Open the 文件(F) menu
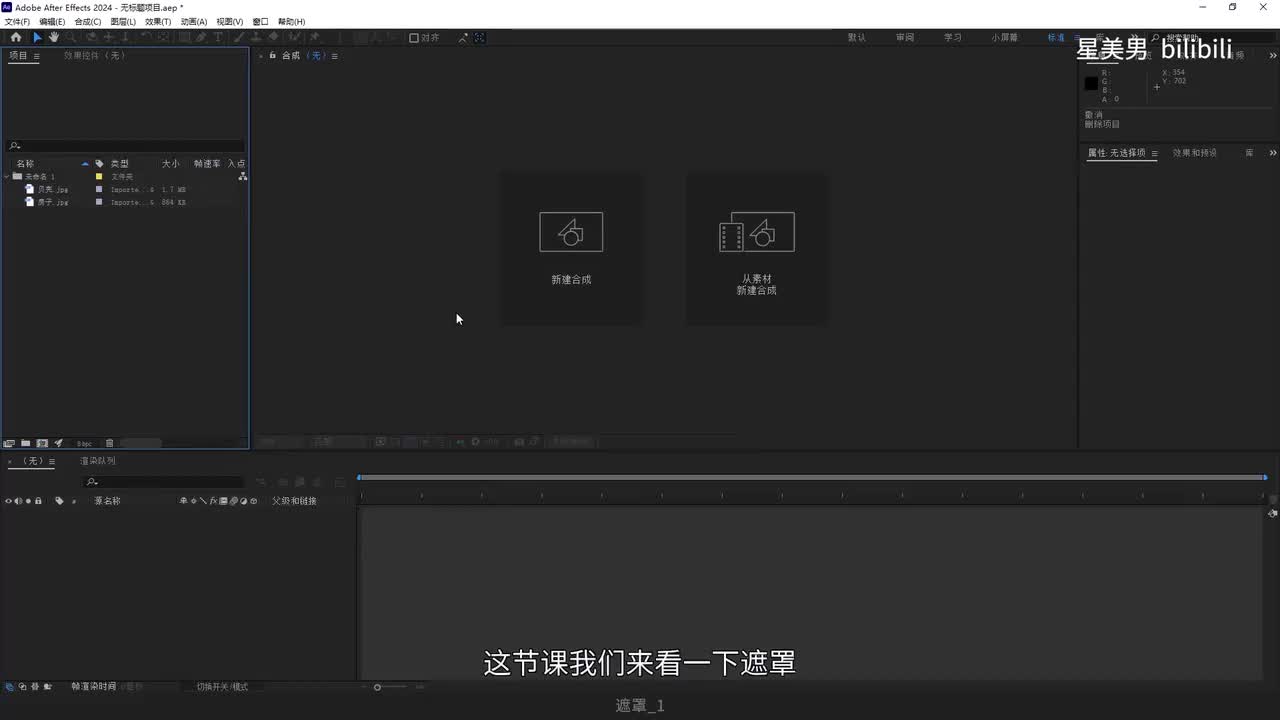Image resolution: width=1280 pixels, height=720 pixels. 17,21
